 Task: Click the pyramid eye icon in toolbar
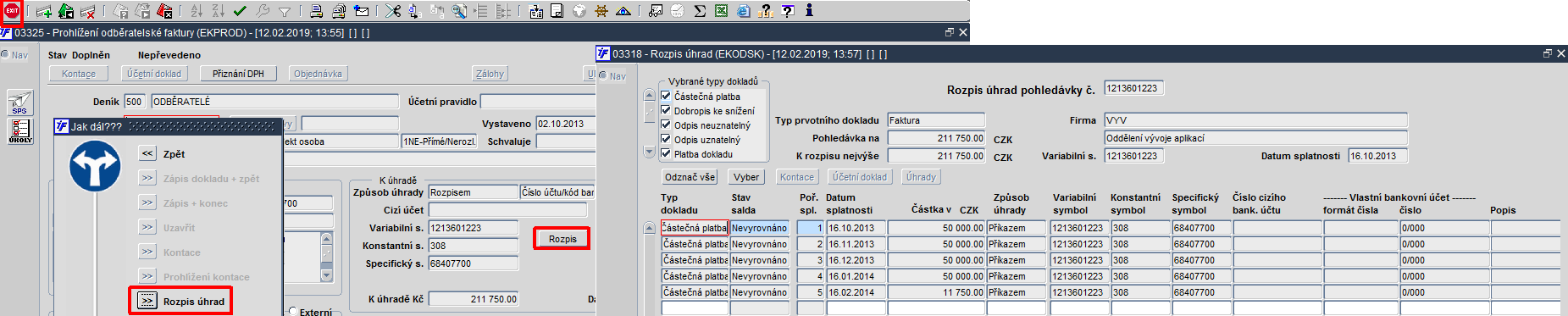623,11
